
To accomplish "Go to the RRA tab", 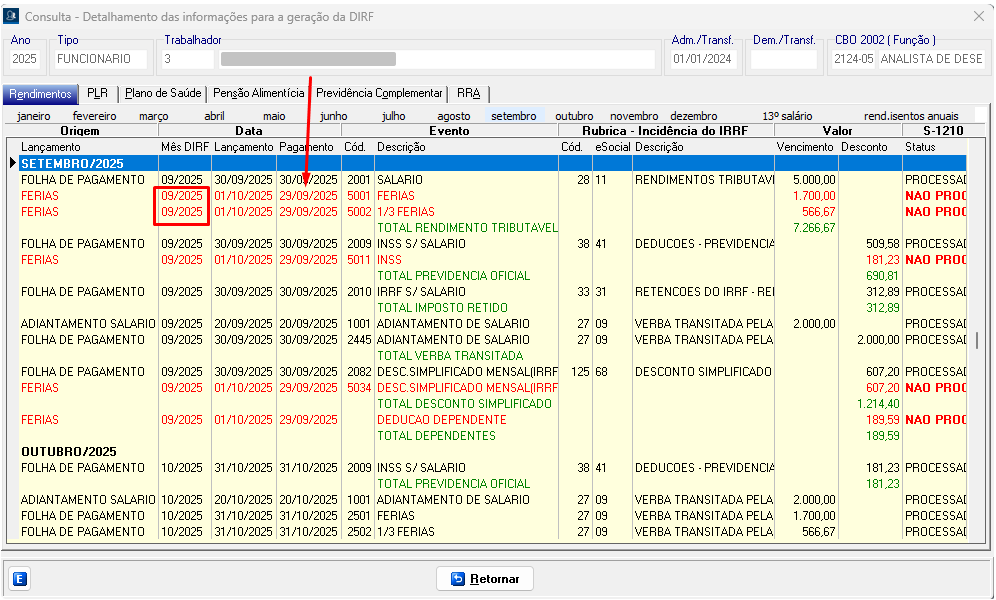I will point(468,94).
